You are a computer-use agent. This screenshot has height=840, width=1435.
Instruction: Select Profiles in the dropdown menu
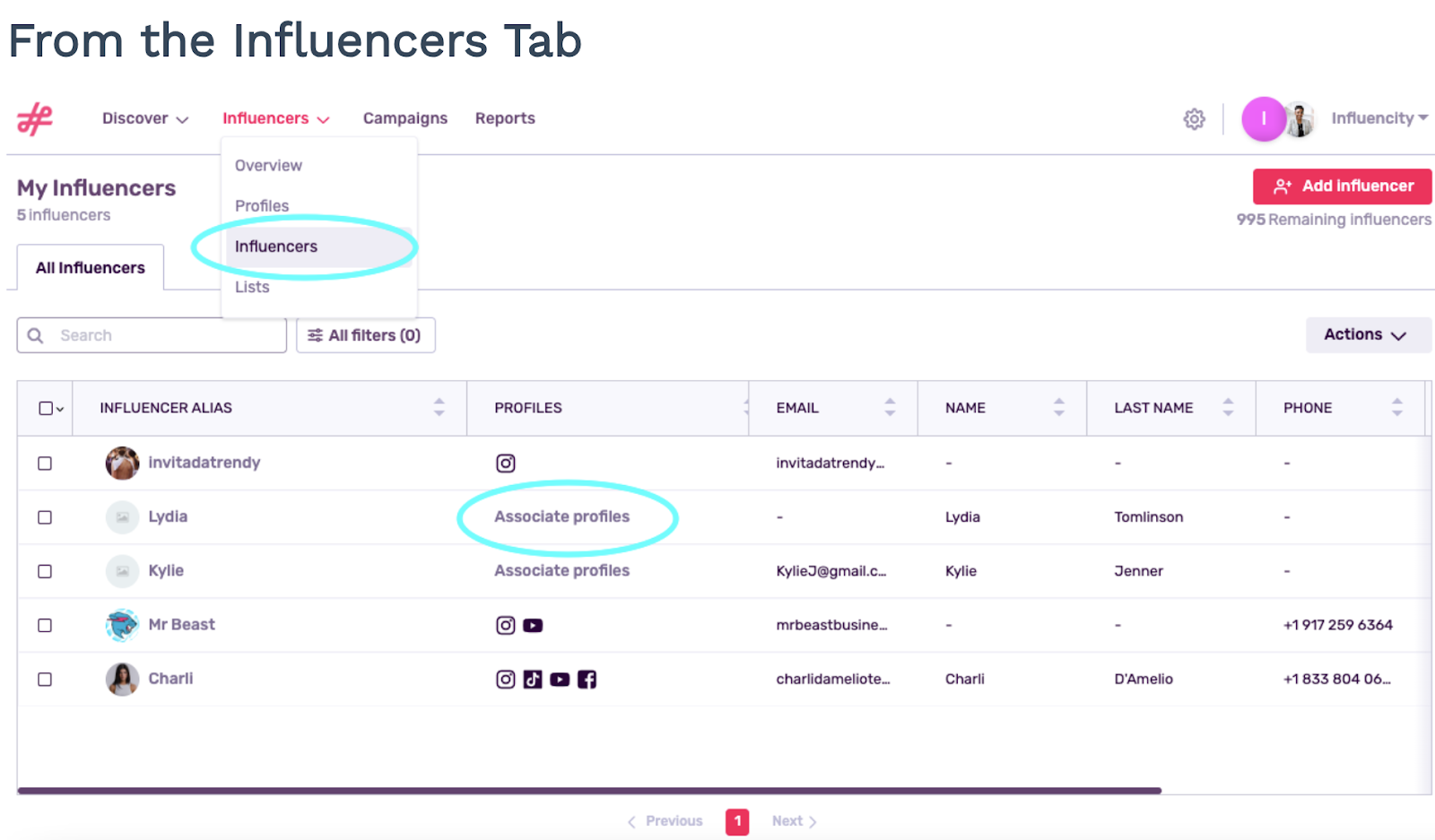pyautogui.click(x=262, y=206)
